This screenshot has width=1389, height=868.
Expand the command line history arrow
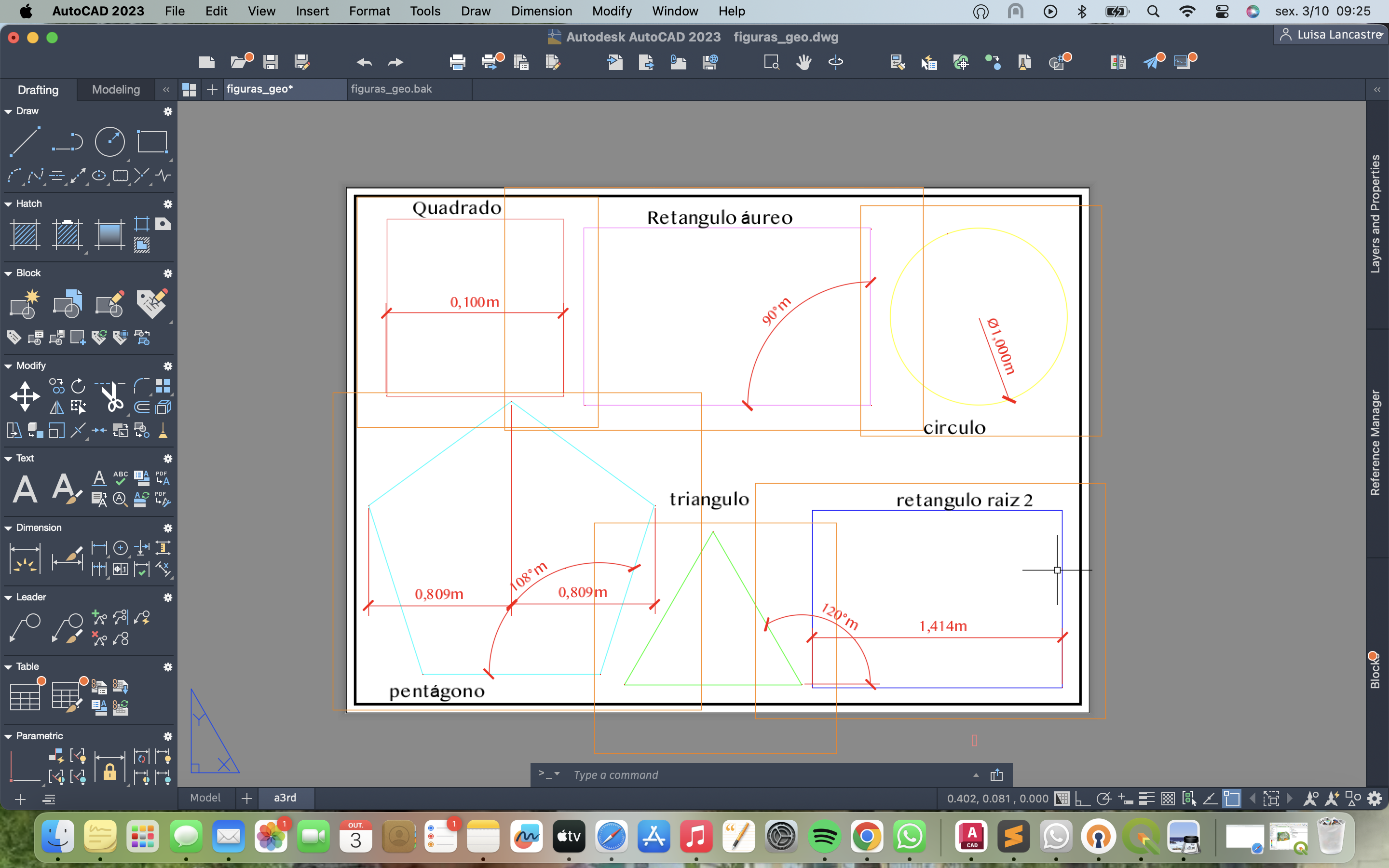[x=976, y=775]
